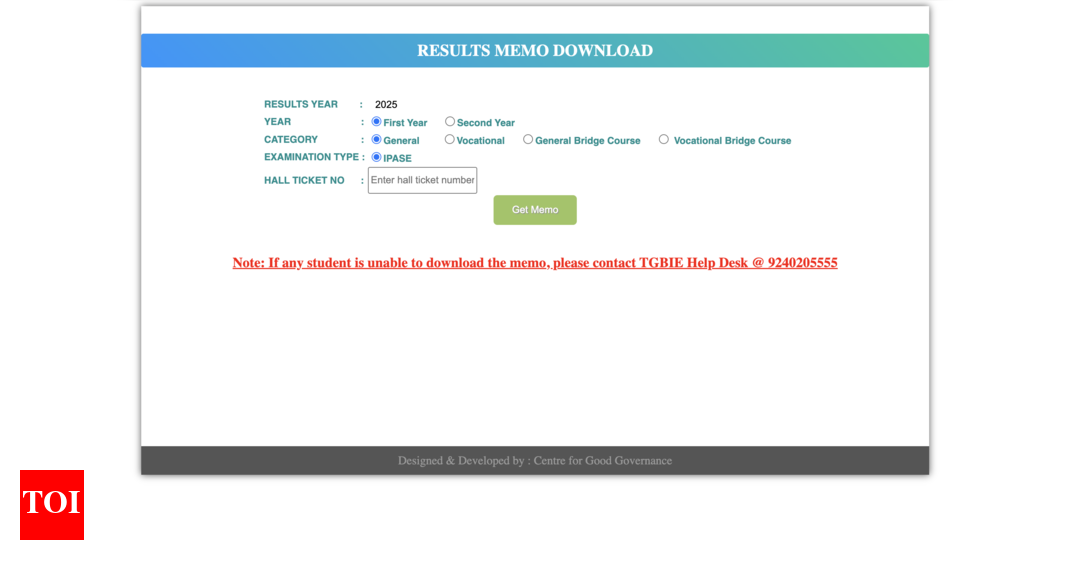
Task: Click the 2025 results year value
Action: click(x=386, y=105)
